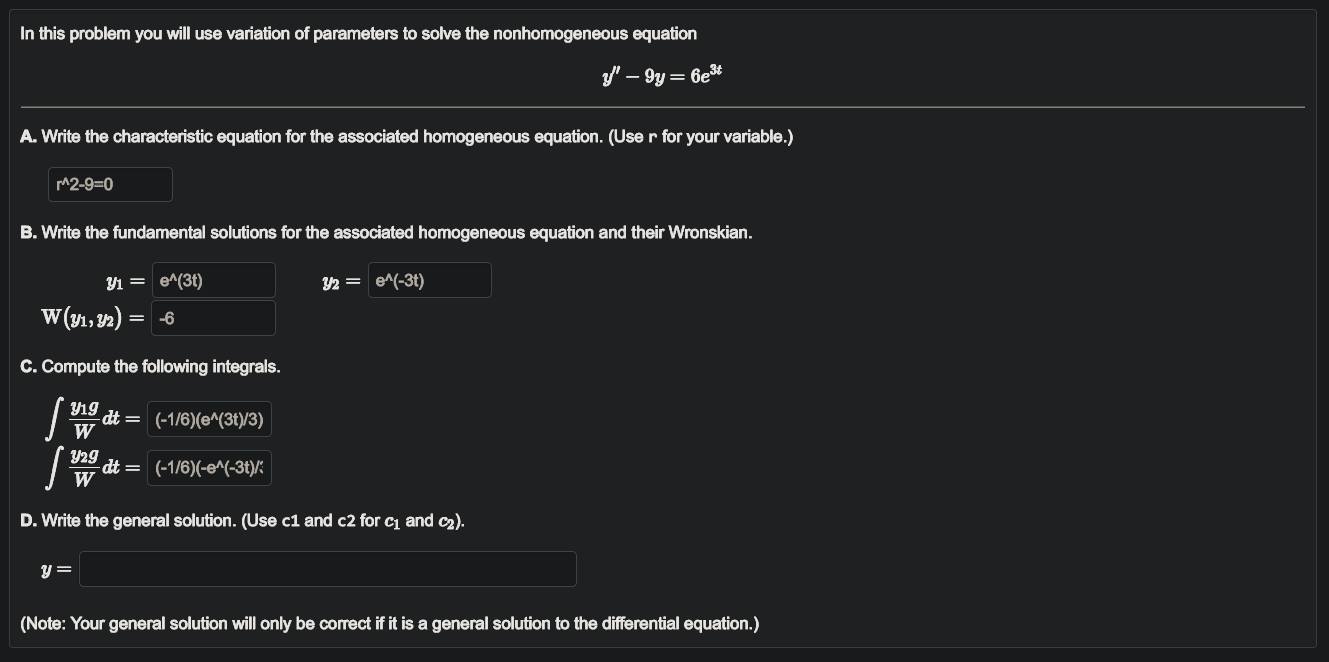Click the y1 label beside its answer box
Viewport: 1329px width, 662px height.
[x=115, y=279]
